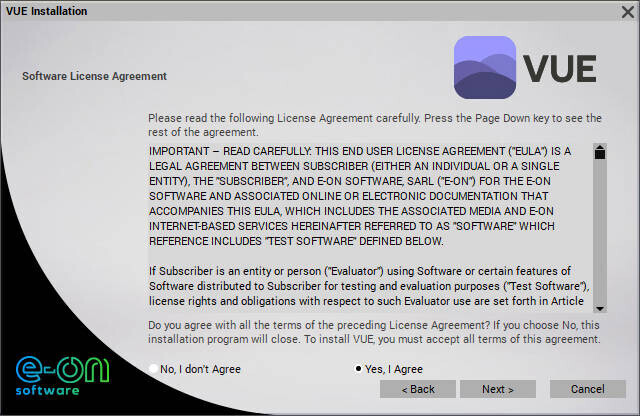Select "Yes, I Agree" radio button
The height and width of the screenshot is (416, 640).
pos(359,369)
